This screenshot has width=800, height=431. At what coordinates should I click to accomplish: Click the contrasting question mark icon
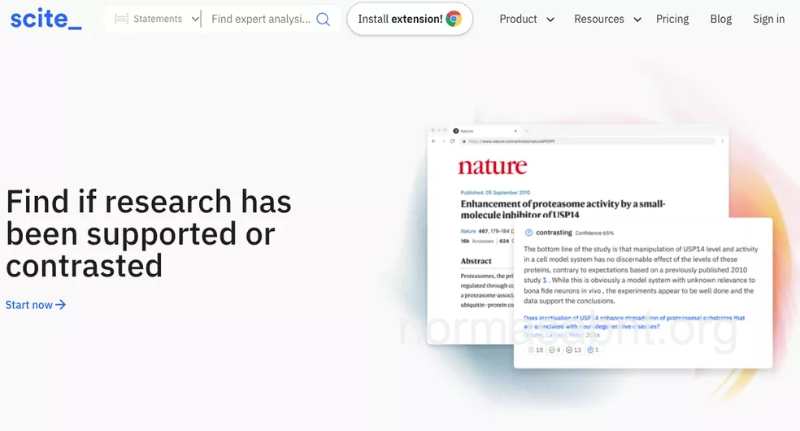click(528, 232)
